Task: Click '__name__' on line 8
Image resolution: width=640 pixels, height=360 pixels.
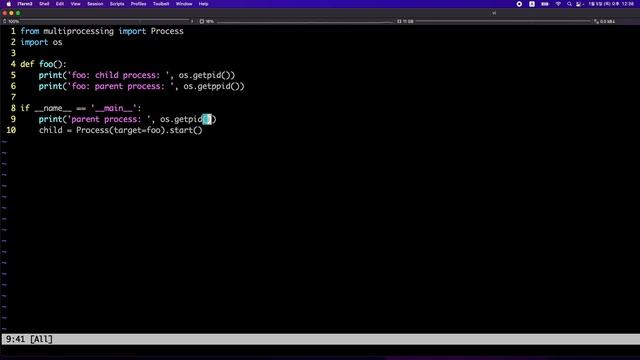Action: point(53,109)
